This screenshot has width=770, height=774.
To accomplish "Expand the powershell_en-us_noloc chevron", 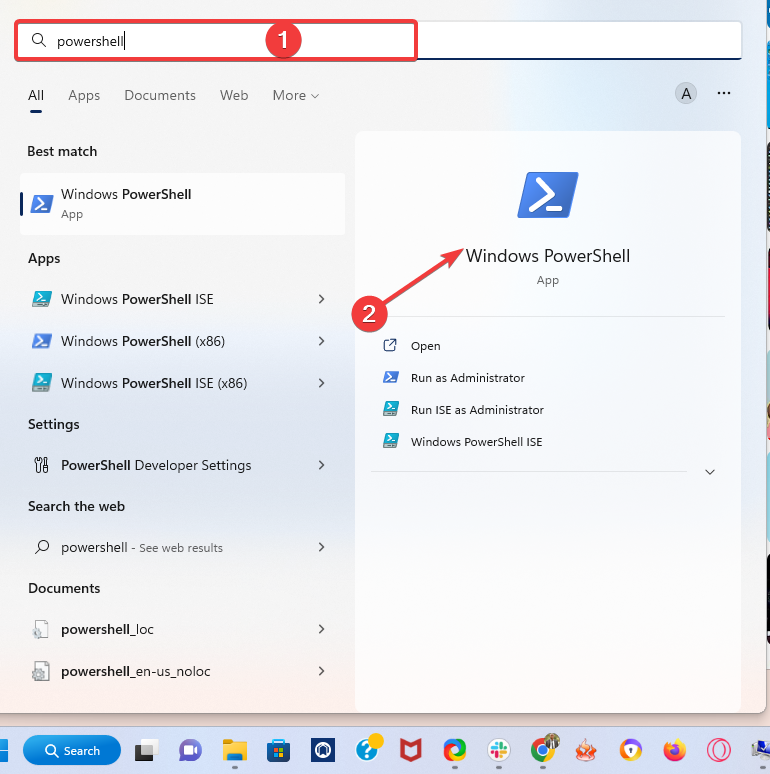I will click(321, 671).
